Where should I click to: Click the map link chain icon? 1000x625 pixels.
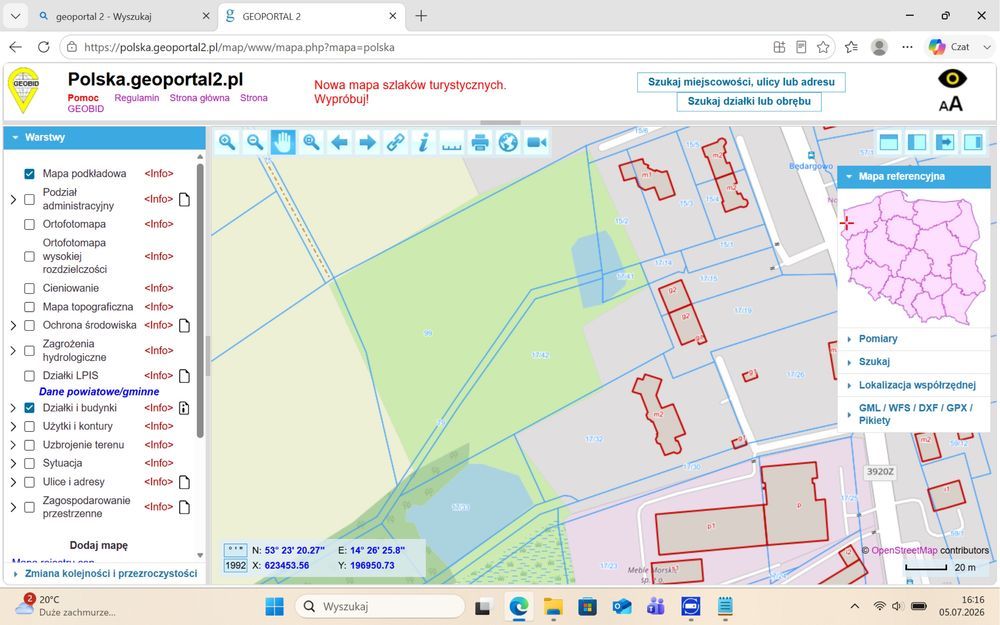(x=395, y=142)
